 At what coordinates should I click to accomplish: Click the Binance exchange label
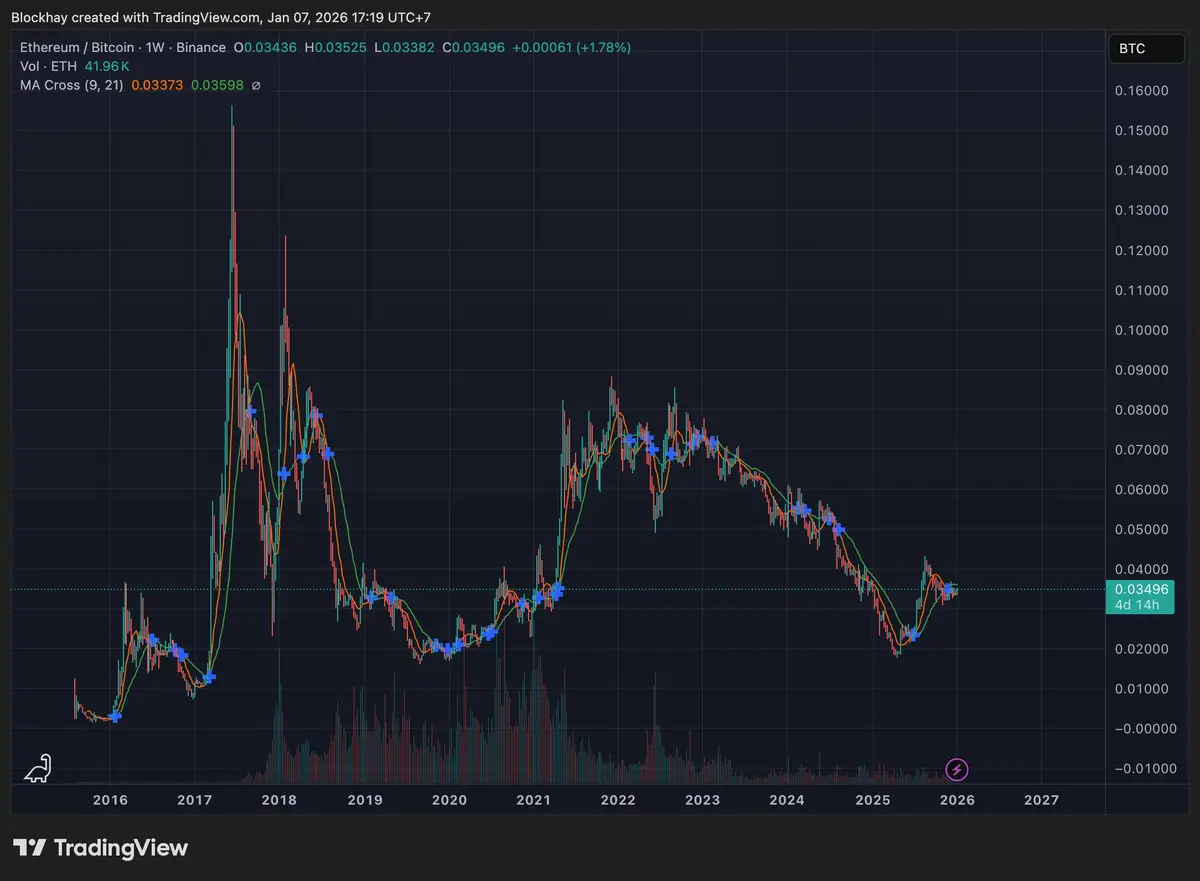coord(200,47)
